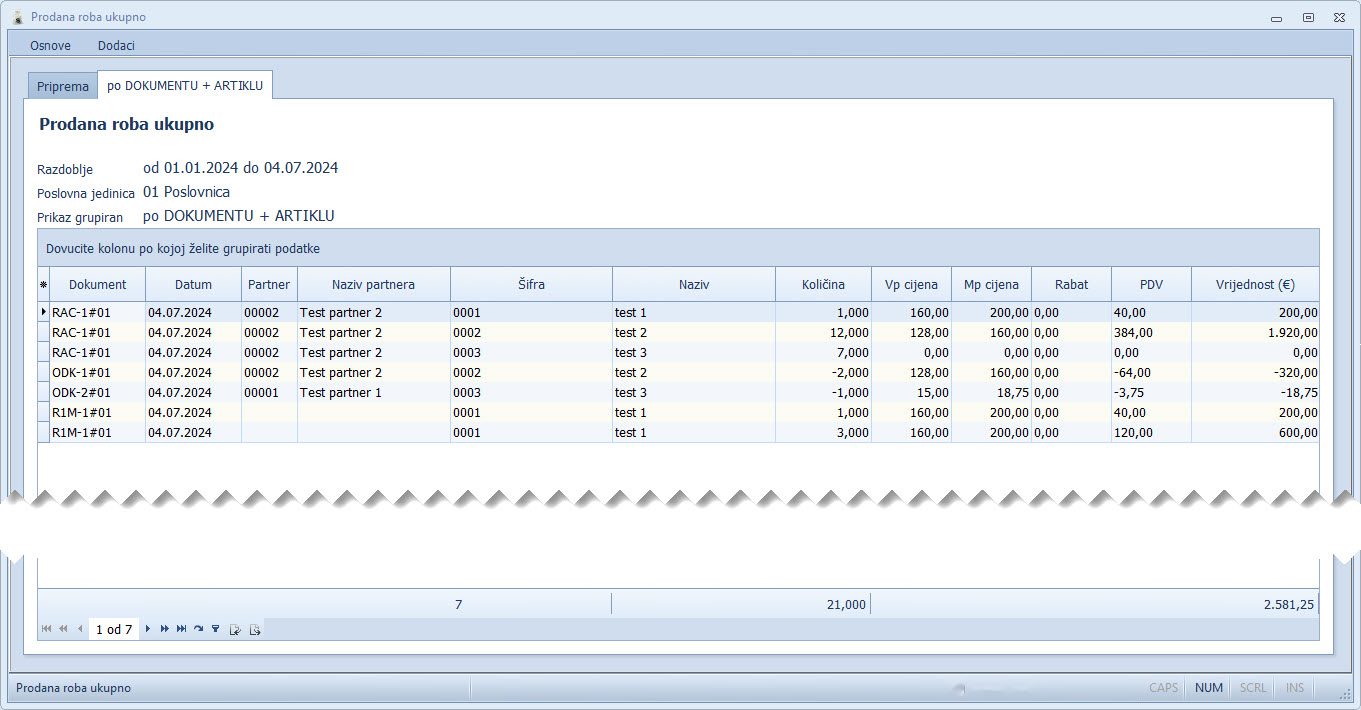The width and height of the screenshot is (1361, 710).
Task: Open the Osnove menu
Action: point(50,45)
